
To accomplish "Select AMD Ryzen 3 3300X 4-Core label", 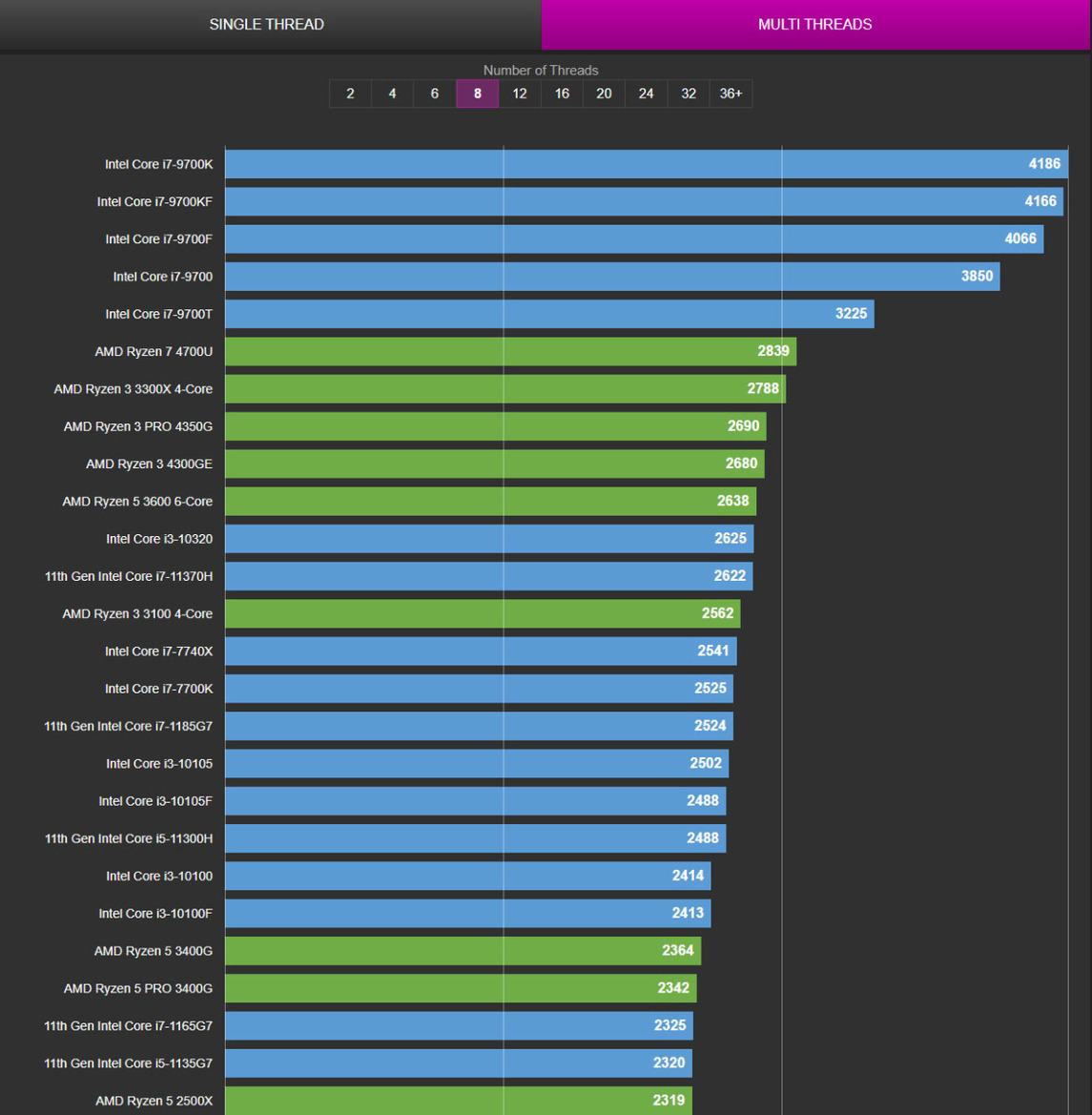I will [133, 389].
